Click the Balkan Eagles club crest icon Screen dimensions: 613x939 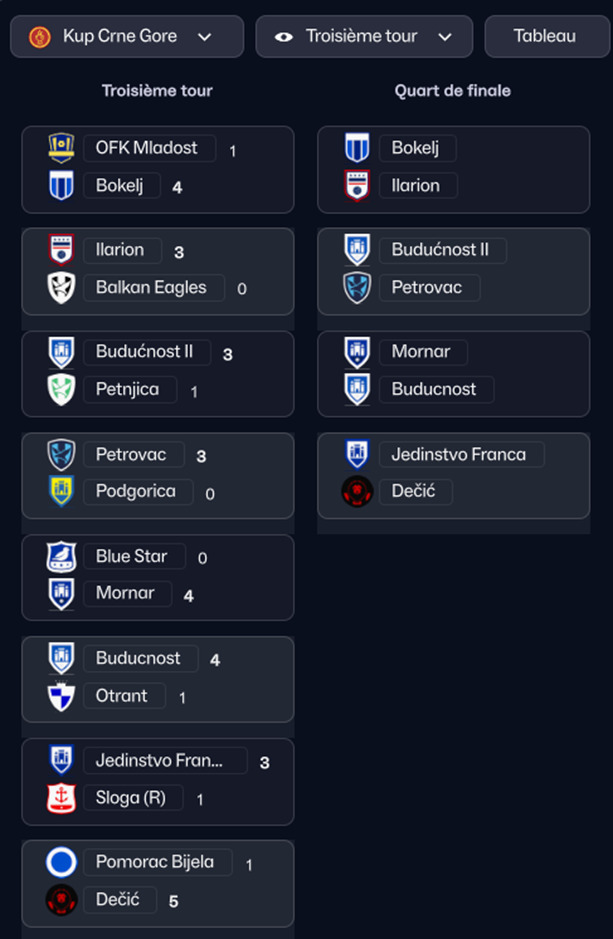pyautogui.click(x=62, y=288)
